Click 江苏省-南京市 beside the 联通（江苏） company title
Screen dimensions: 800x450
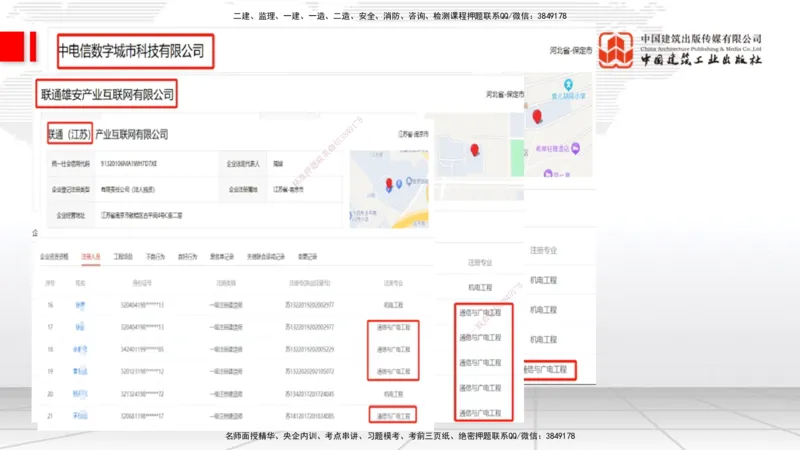pyautogui.click(x=413, y=134)
